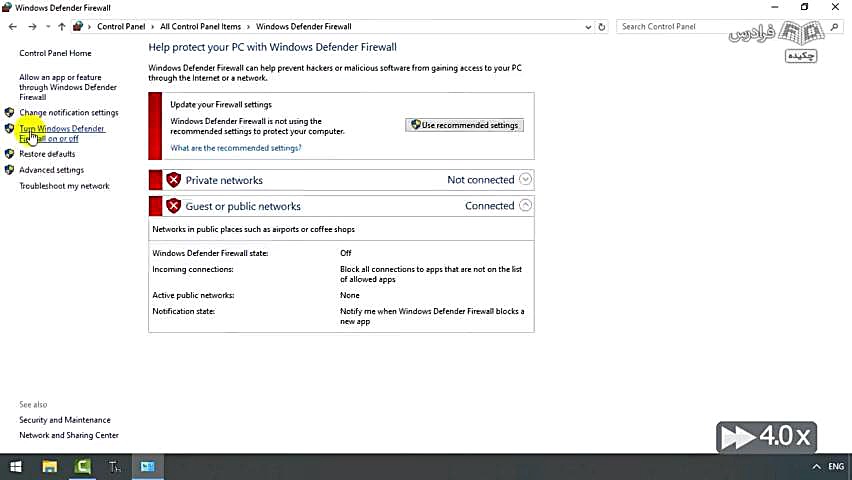The width and height of the screenshot is (852, 480).
Task: Click shield icon beside Change notification settings
Action: pos(9,113)
